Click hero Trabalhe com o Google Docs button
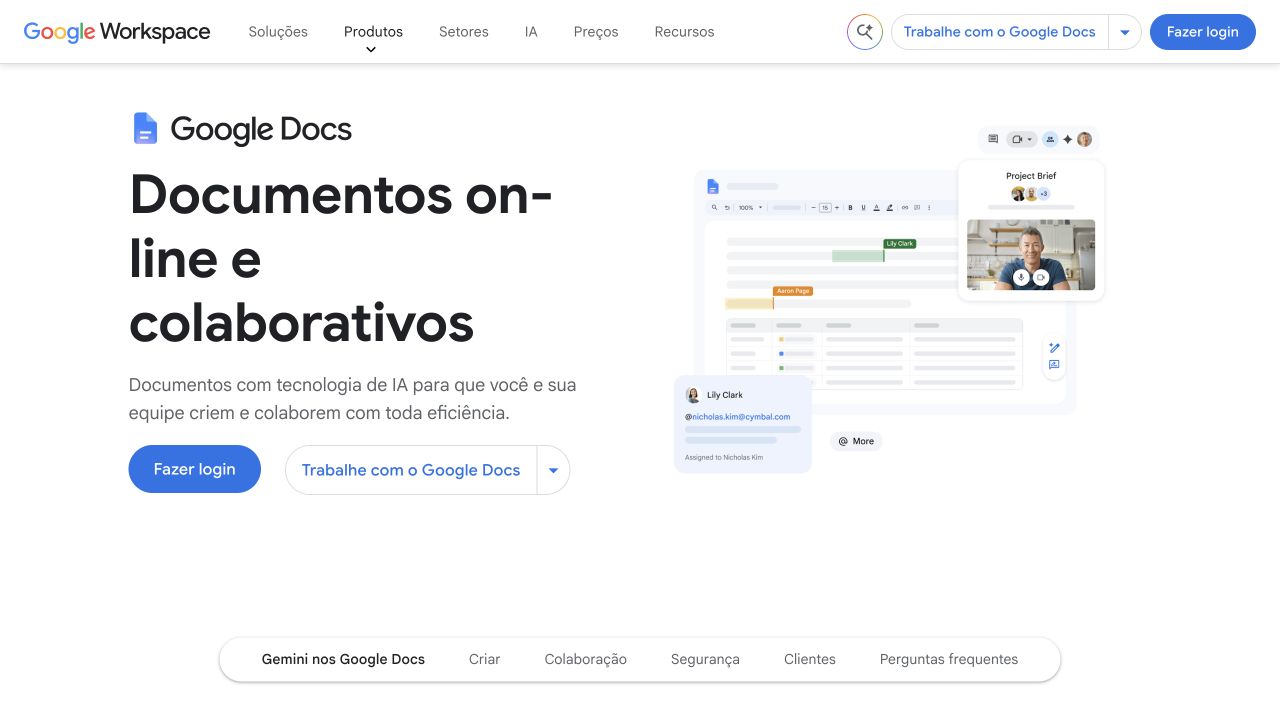 pos(411,470)
